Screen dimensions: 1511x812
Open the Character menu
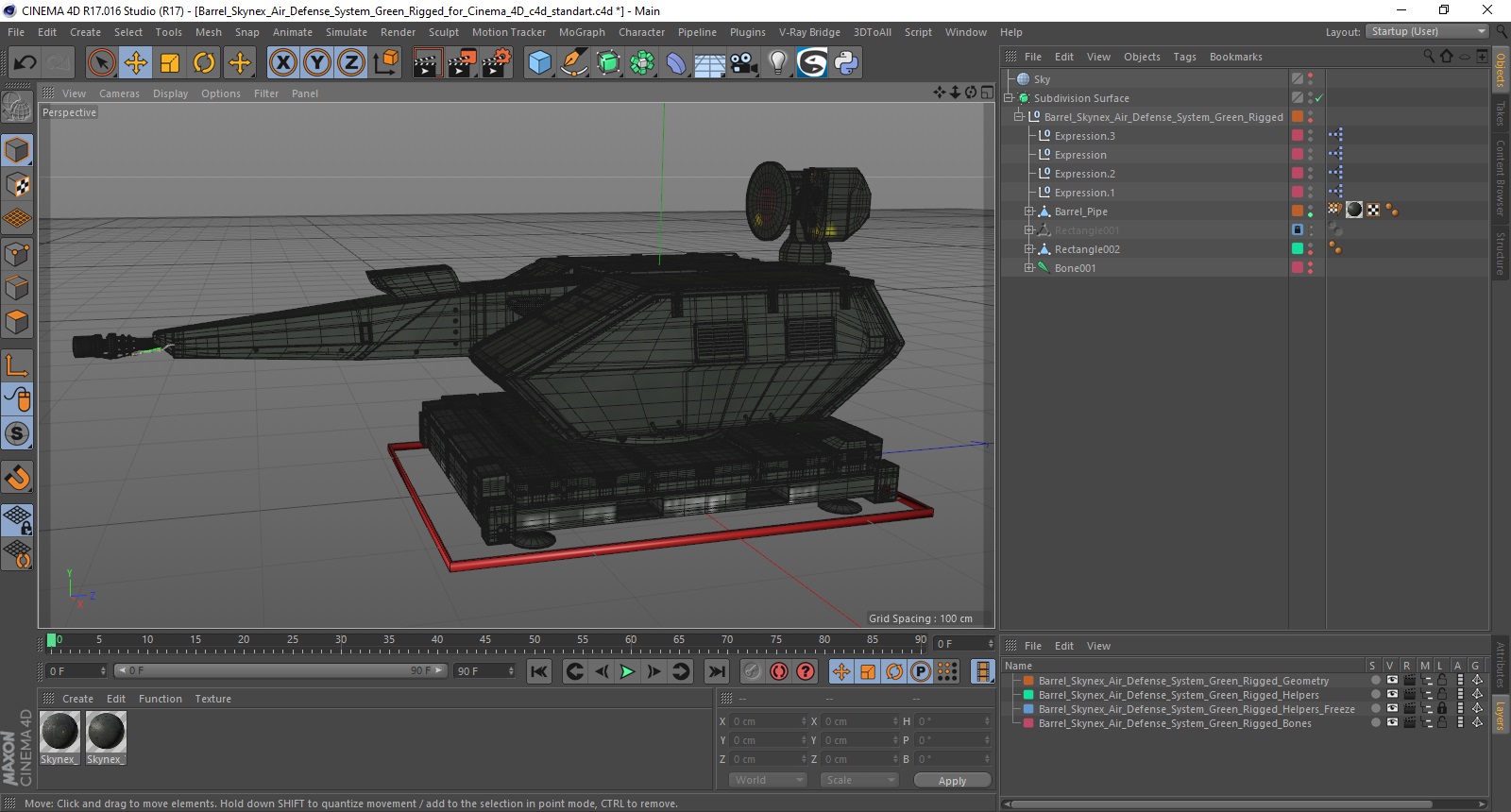click(x=641, y=32)
